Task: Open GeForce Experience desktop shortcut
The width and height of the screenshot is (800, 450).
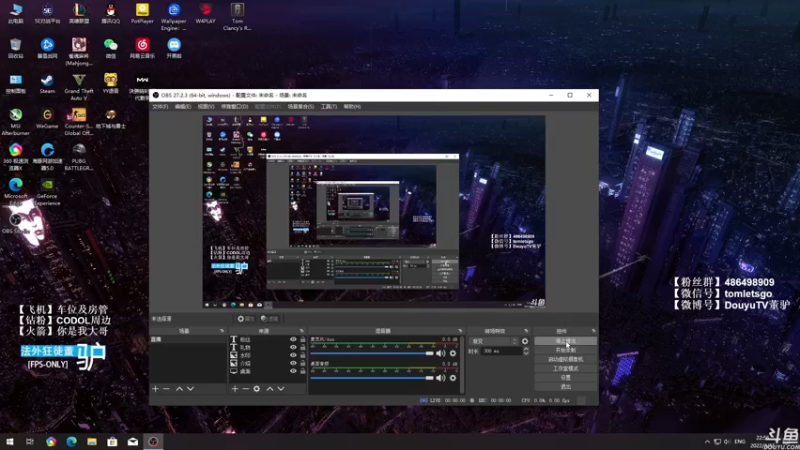Action: tap(47, 192)
